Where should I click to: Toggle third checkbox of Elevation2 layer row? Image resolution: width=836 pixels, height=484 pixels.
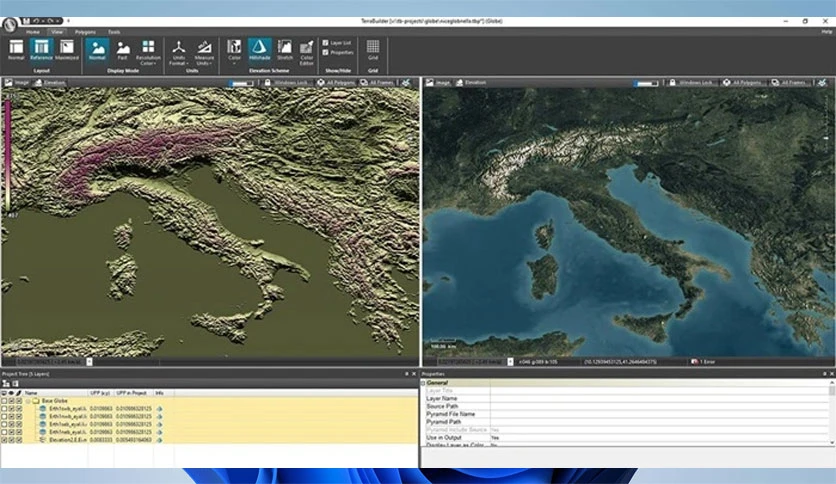click(x=19, y=440)
